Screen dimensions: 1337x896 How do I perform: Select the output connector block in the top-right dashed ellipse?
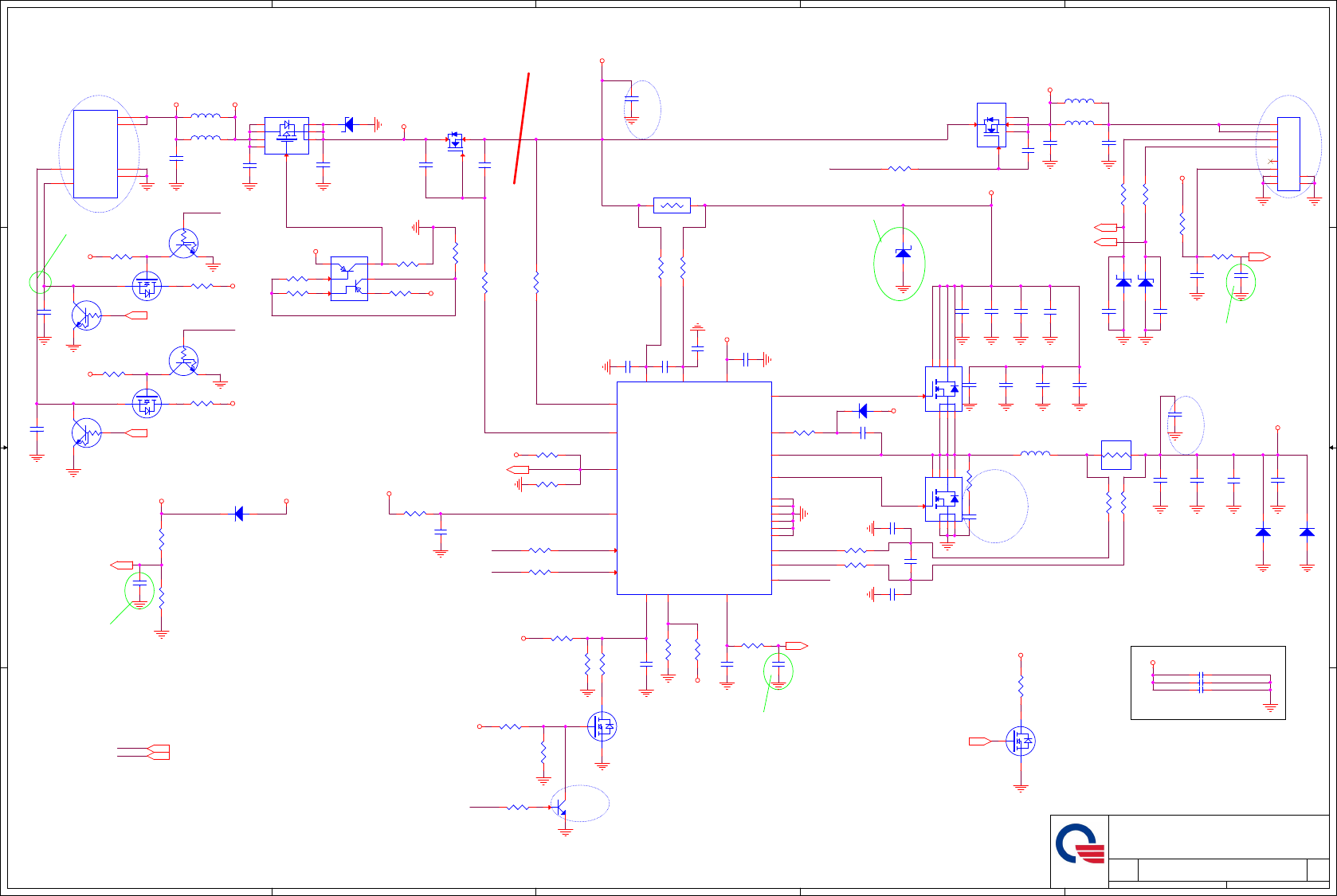point(1288,153)
